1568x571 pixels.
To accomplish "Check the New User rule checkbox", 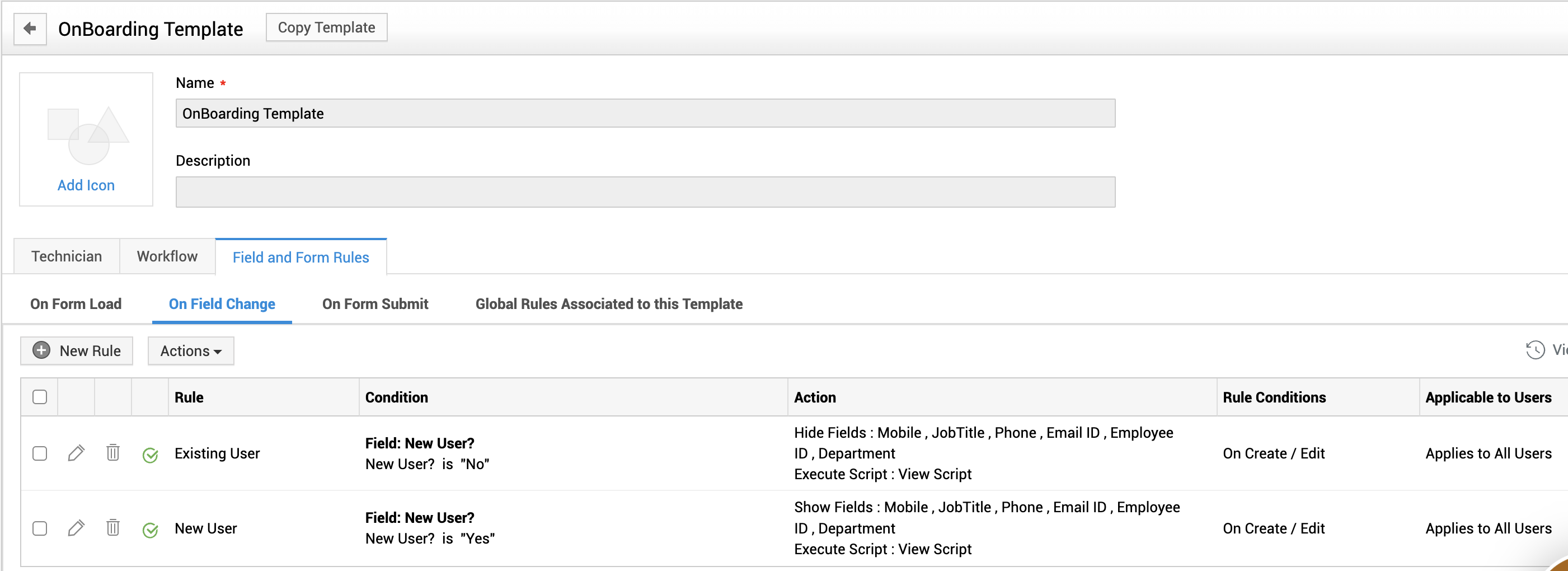I will [x=40, y=528].
